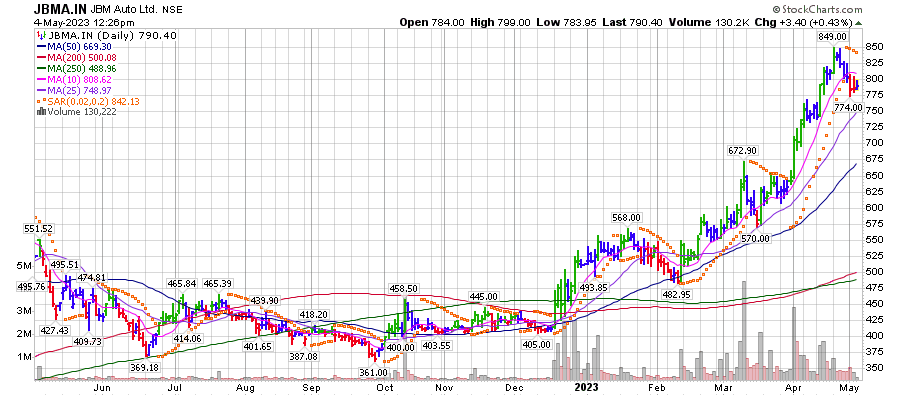Viewport: 900px width, 396px height.
Task: Click the 2023 year label on time axis
Action: tap(586, 387)
